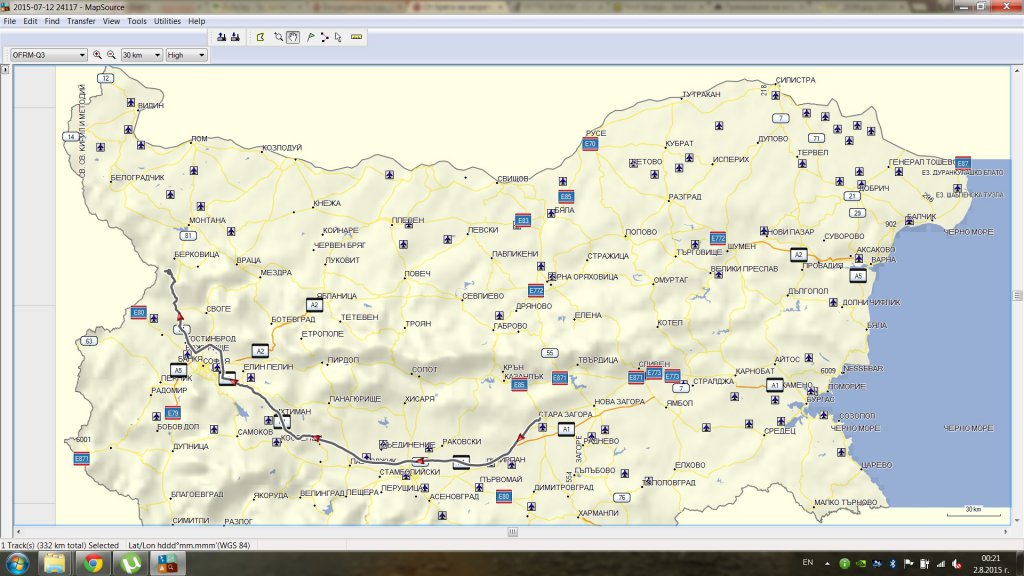Open the 30 km zoom scale dropdown
The image size is (1024, 576).
pyautogui.click(x=140, y=55)
